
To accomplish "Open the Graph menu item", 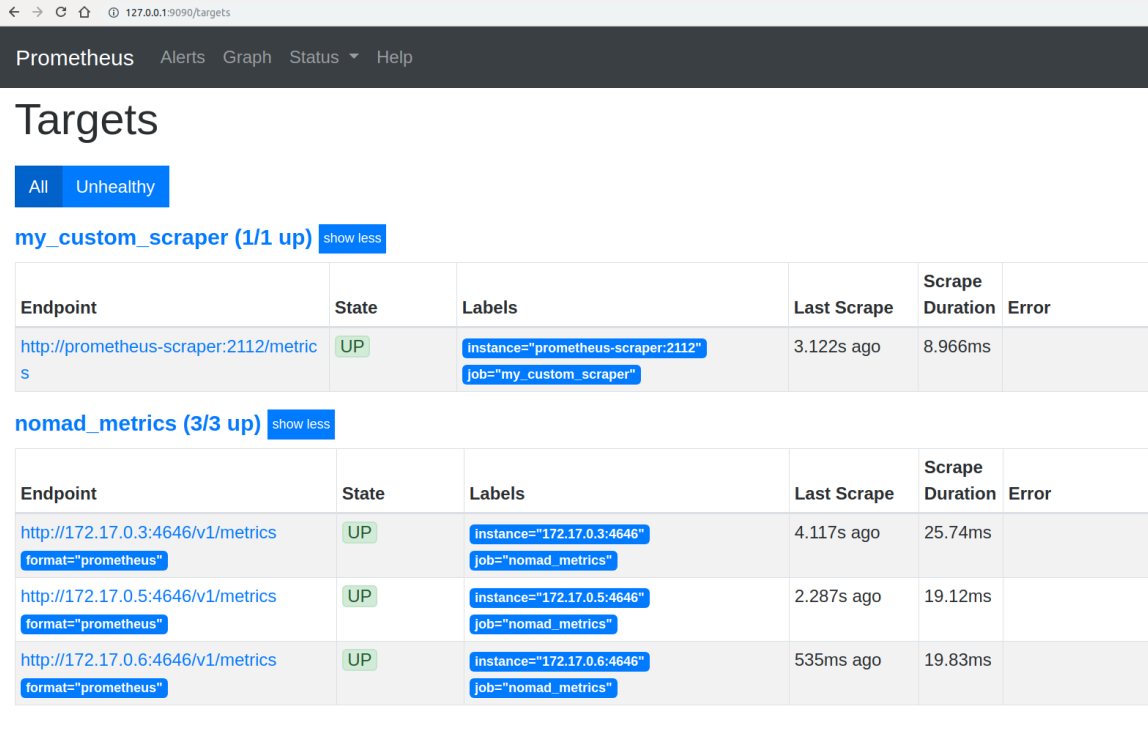I will click(247, 57).
